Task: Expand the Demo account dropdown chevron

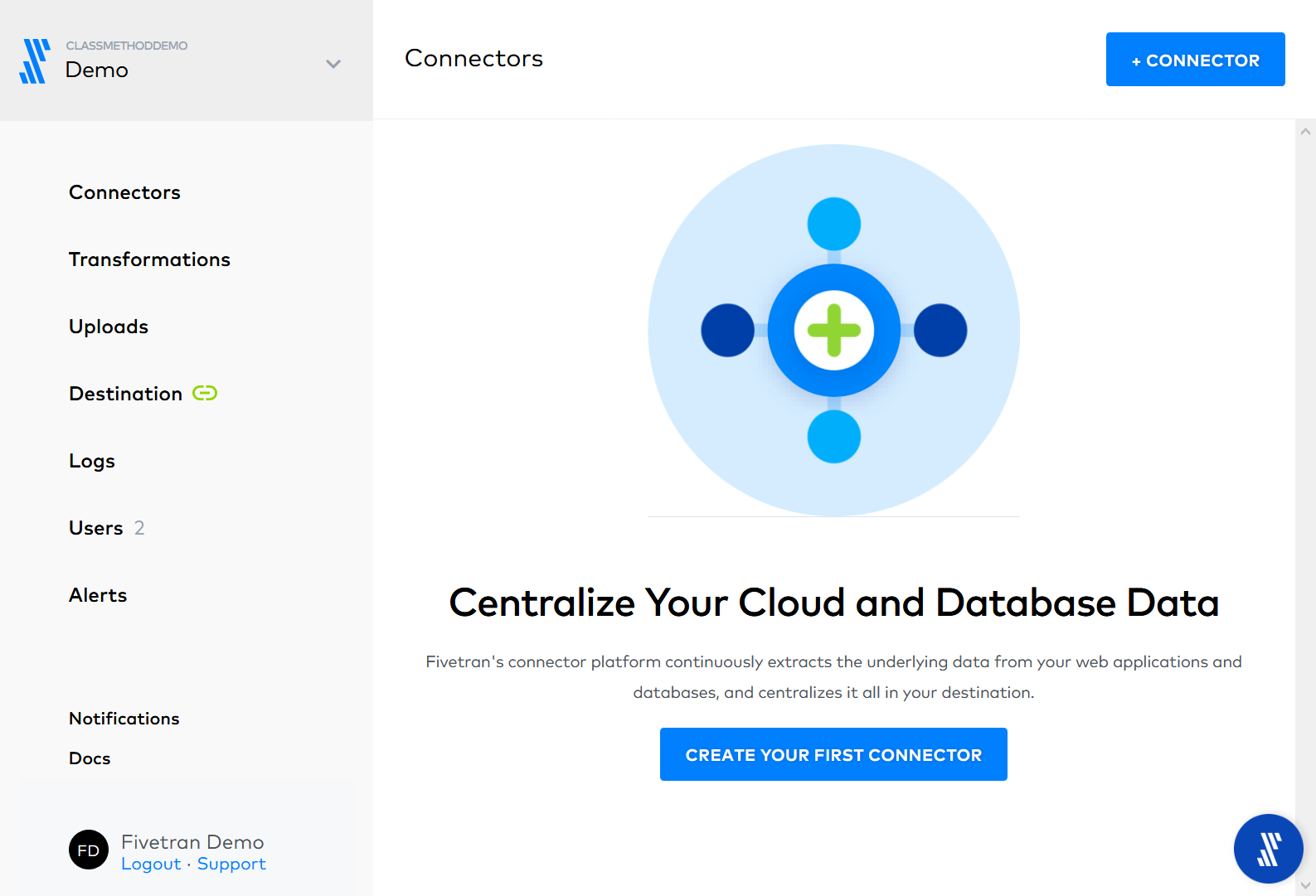Action: point(333,64)
